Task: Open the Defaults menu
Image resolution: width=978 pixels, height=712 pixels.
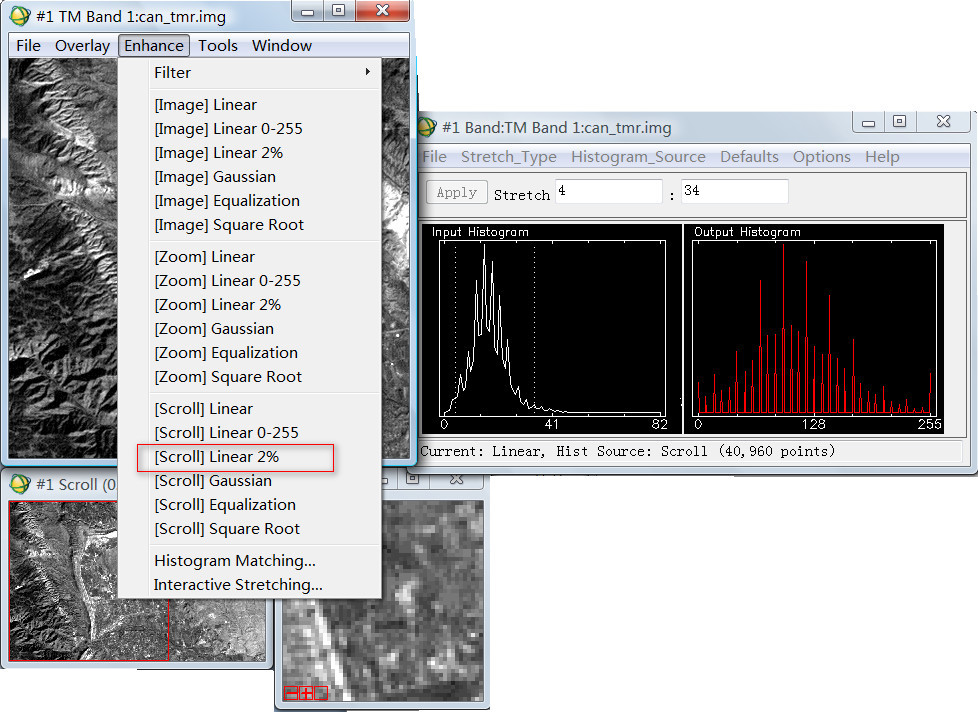Action: 749,156
